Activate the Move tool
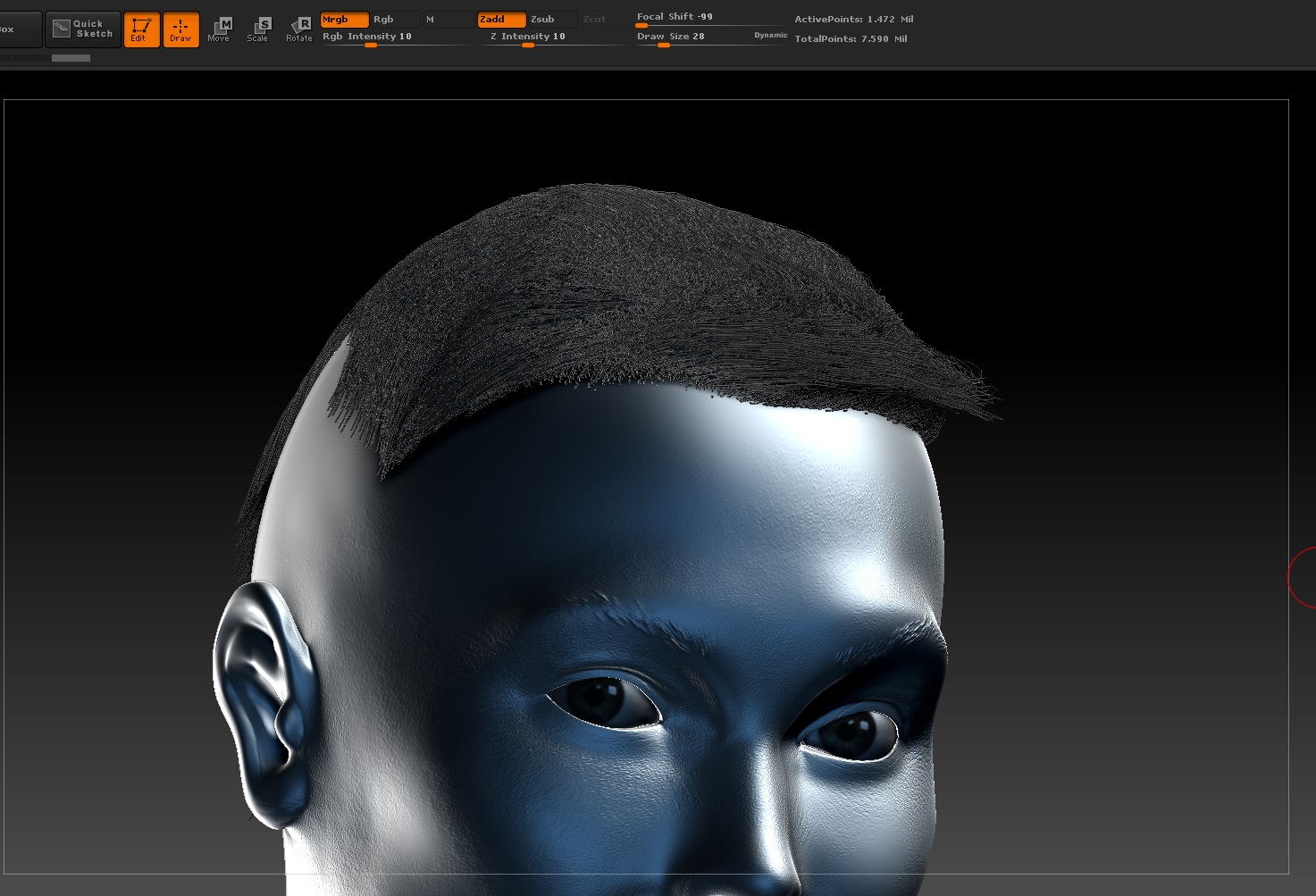The image size is (1316, 896). pos(219,29)
